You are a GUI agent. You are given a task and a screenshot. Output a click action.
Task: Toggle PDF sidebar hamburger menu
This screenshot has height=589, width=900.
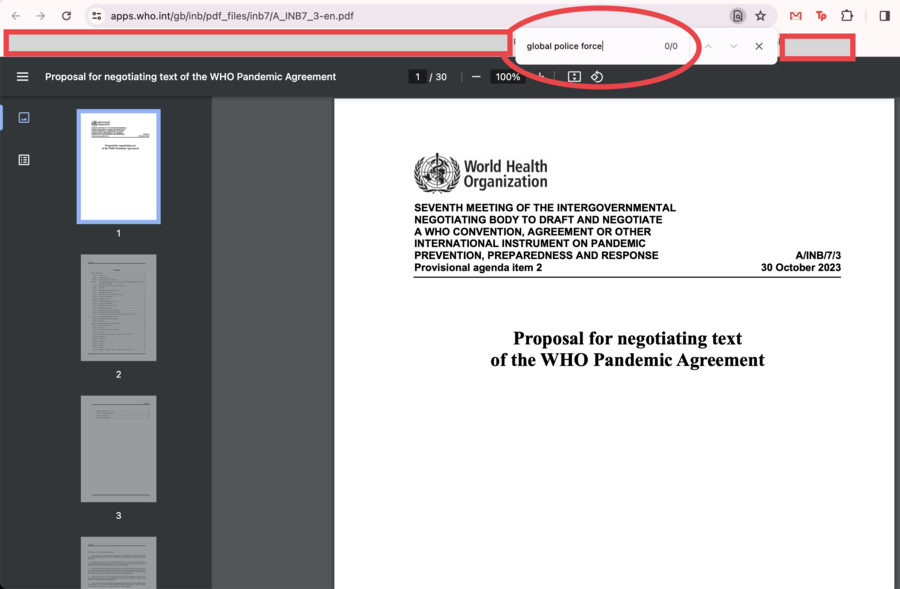(22, 76)
